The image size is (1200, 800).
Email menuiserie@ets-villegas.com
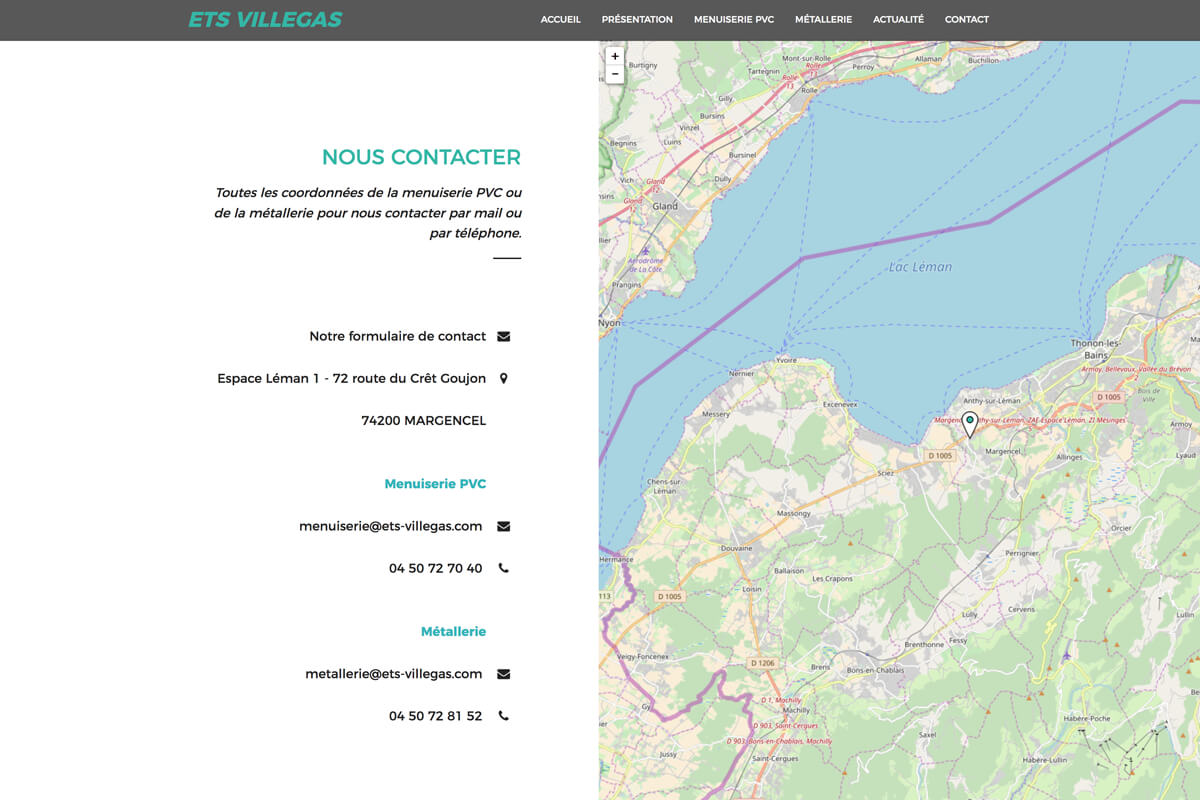tap(390, 527)
